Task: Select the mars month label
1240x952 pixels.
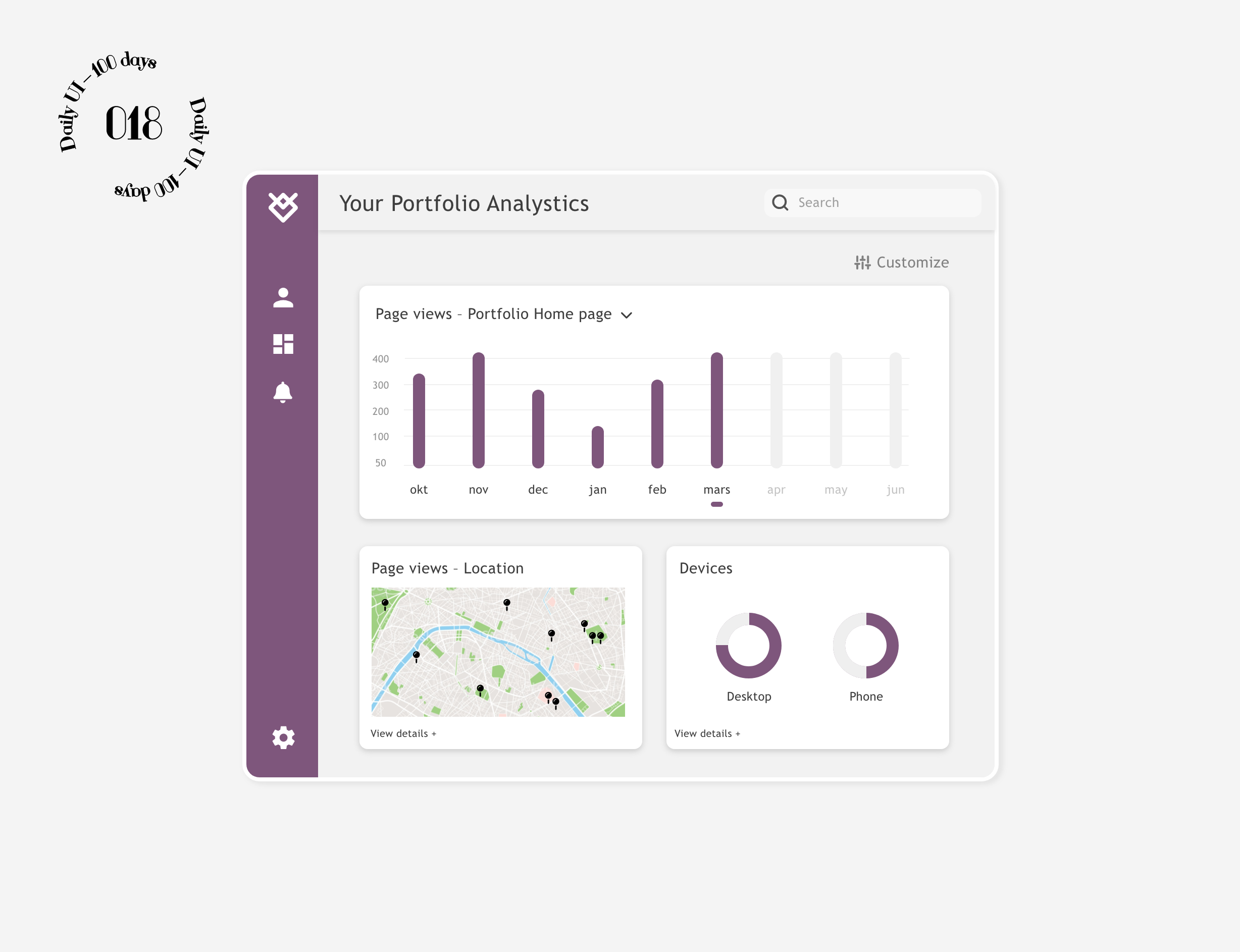Action: [716, 490]
